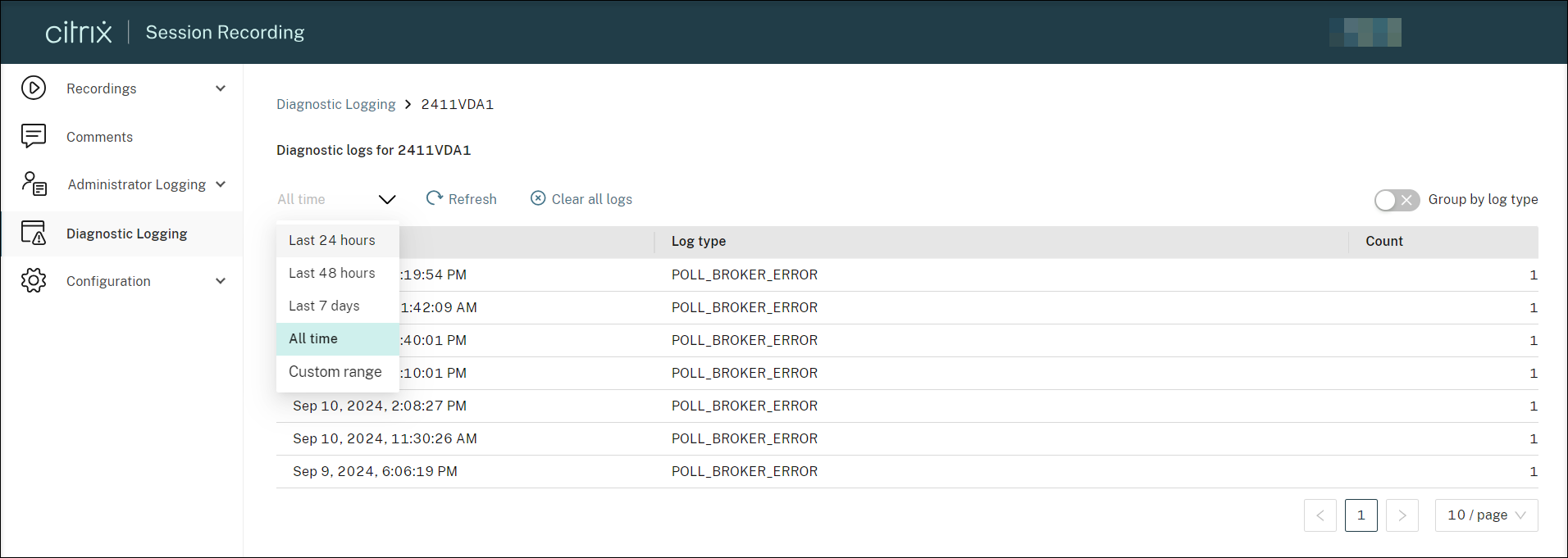The width and height of the screenshot is (1568, 558).
Task: Collapse the All time filter dropdown
Action: click(x=387, y=199)
